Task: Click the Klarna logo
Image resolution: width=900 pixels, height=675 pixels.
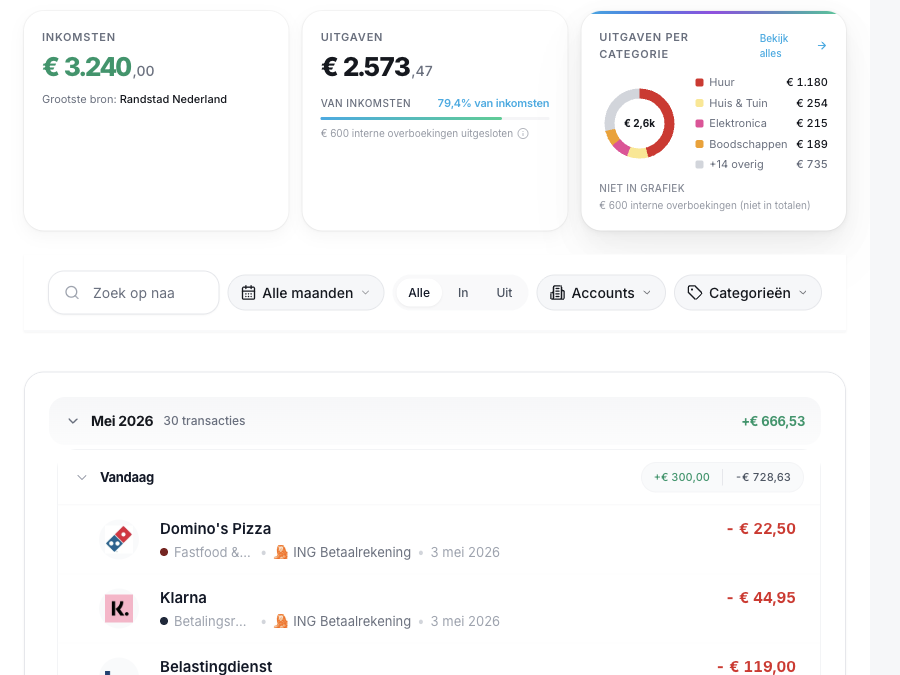Action: point(119,608)
